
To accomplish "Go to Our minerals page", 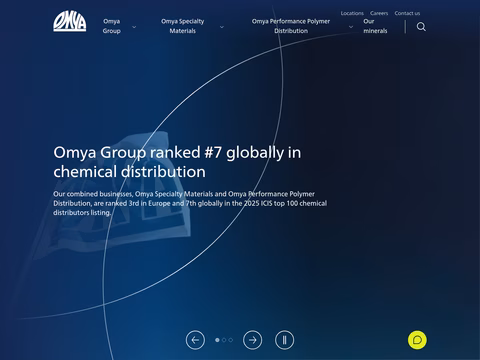I will (x=375, y=26).
